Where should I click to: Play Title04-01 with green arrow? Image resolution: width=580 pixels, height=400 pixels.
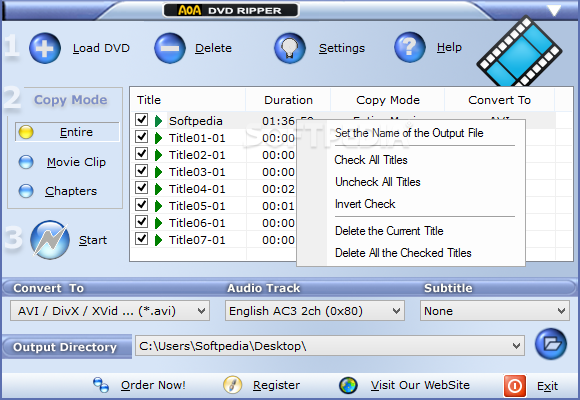[158, 189]
